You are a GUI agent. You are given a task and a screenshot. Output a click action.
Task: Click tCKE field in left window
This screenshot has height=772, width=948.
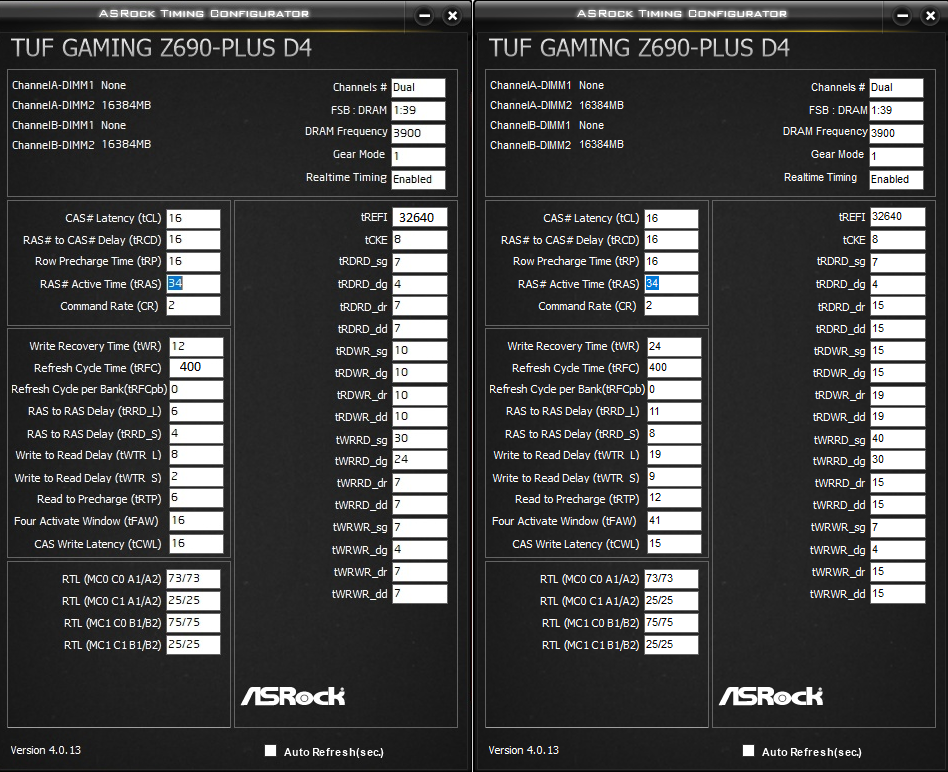tap(420, 240)
